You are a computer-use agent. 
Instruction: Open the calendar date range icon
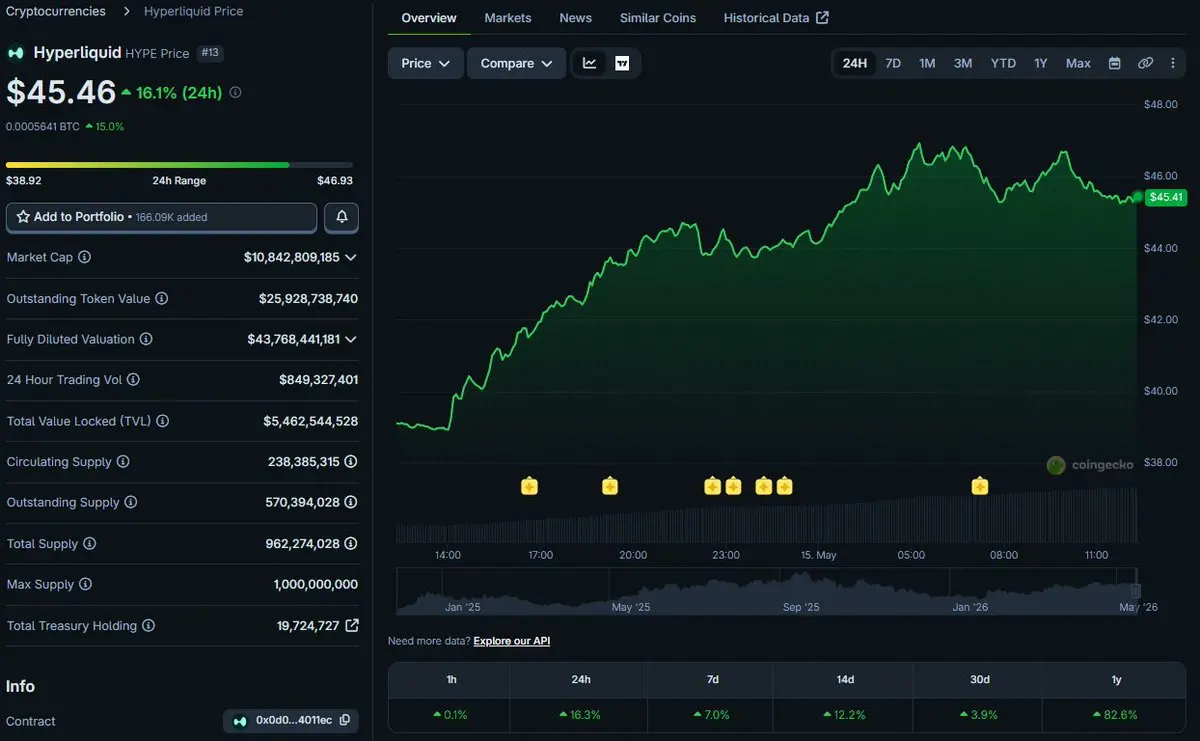click(x=1114, y=63)
